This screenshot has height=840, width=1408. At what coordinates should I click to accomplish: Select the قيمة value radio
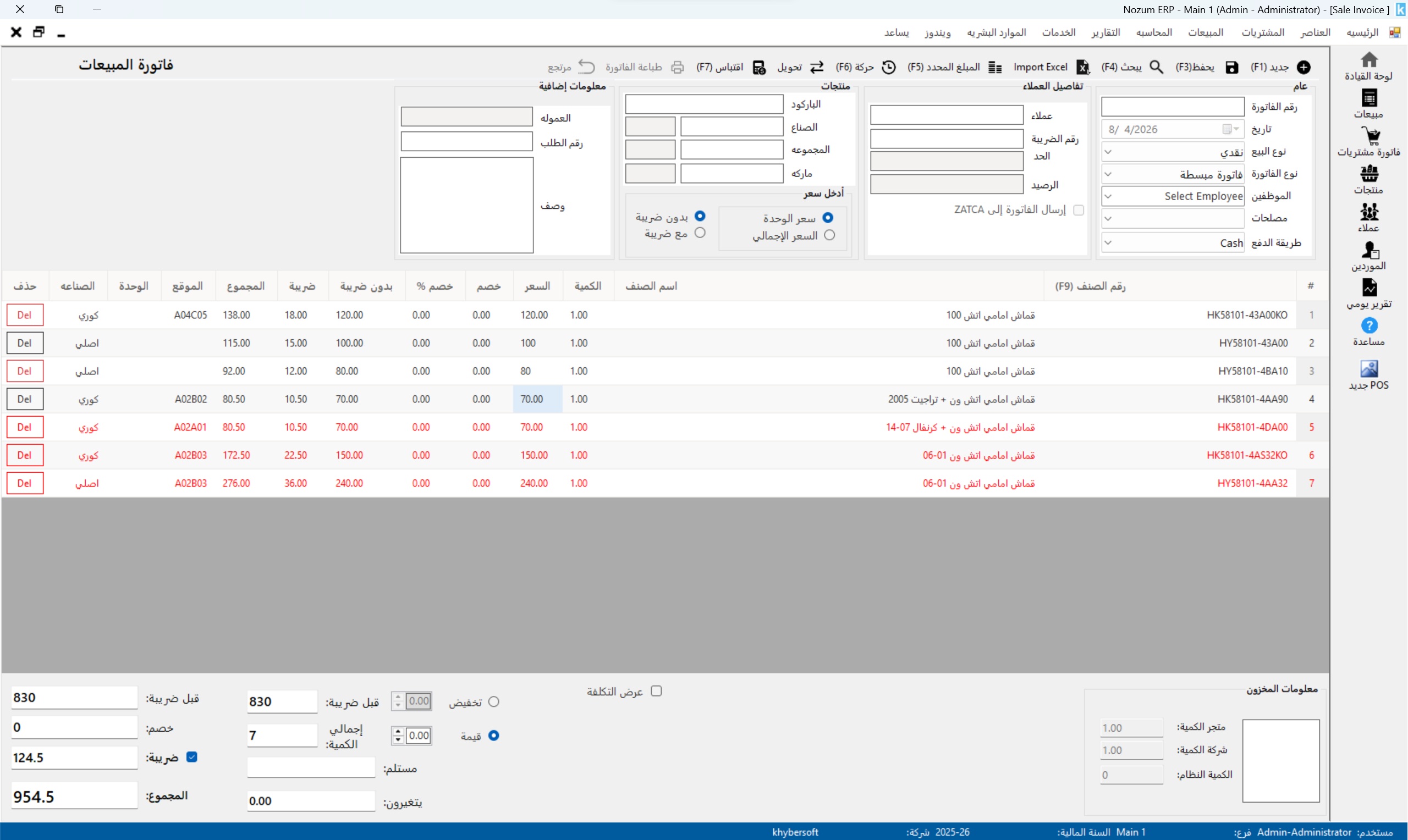(x=494, y=736)
